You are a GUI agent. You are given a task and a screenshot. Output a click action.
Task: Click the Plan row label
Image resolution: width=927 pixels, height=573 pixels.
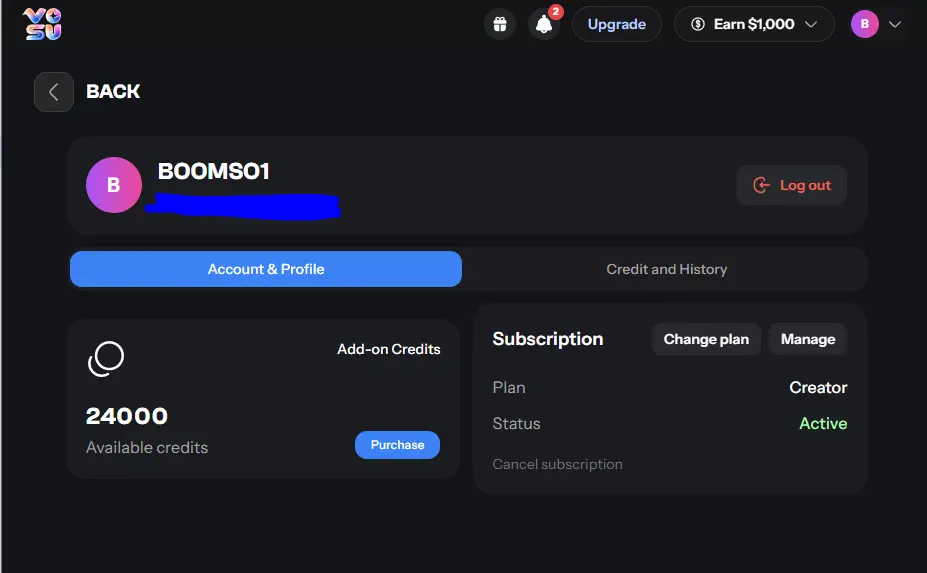point(509,387)
